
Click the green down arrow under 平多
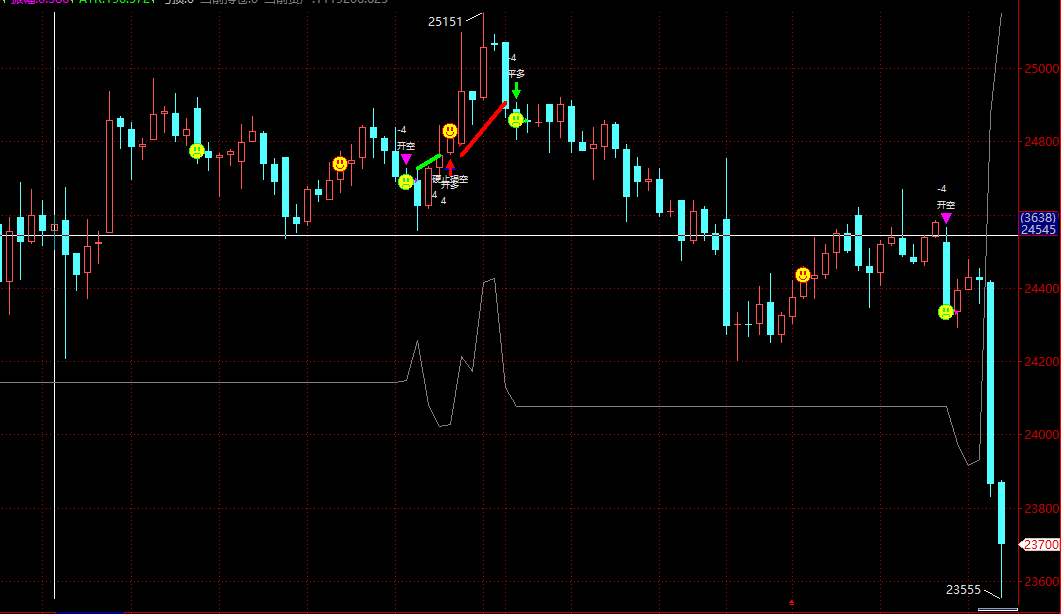click(x=516, y=90)
